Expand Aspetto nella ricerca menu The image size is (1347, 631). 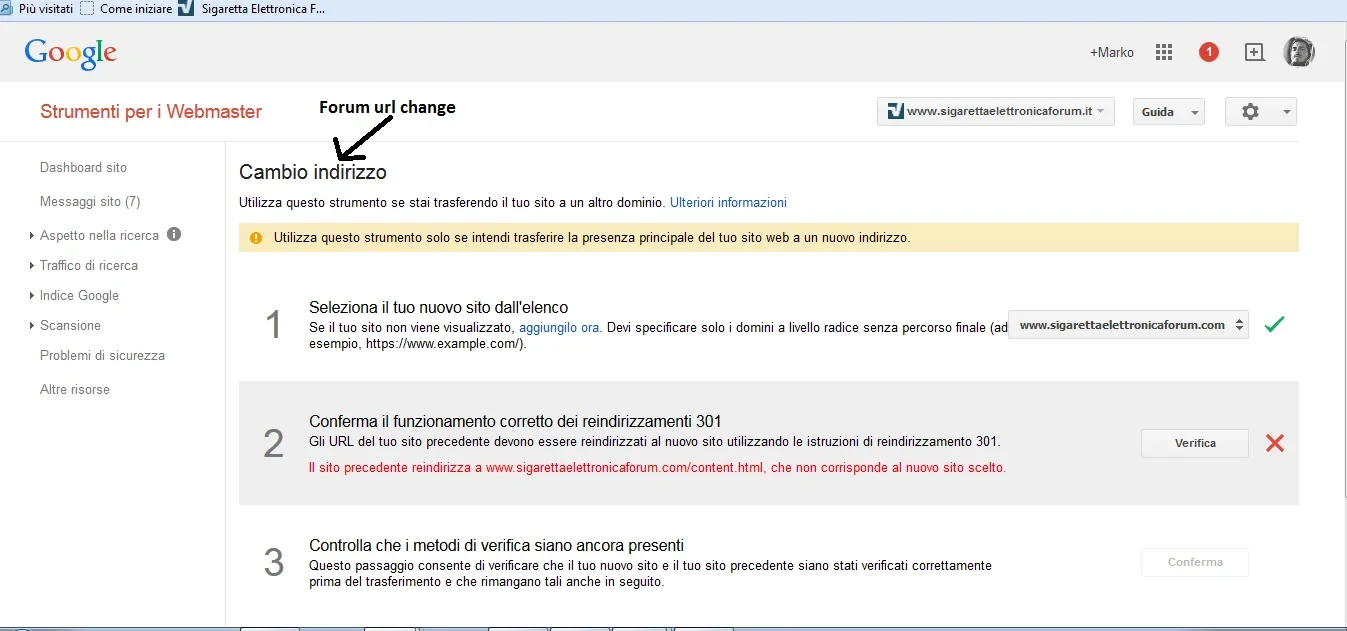(99, 236)
